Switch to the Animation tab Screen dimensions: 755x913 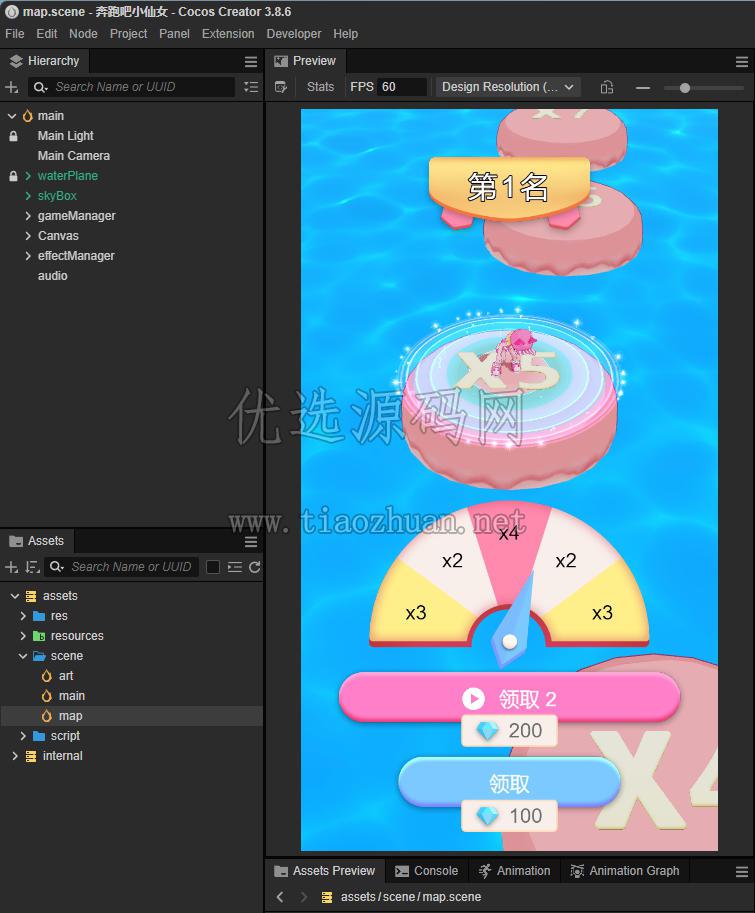[515, 871]
